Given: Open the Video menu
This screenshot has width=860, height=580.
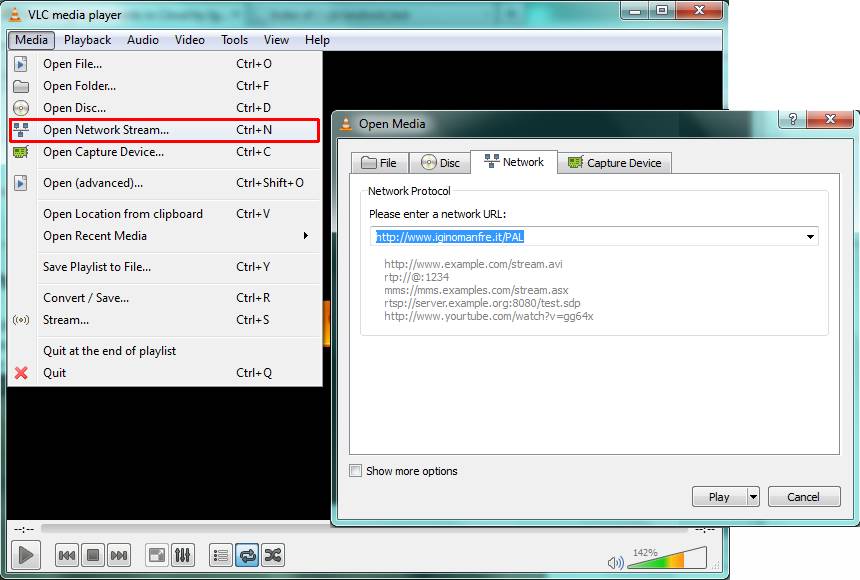Looking at the screenshot, I should tap(190, 40).
